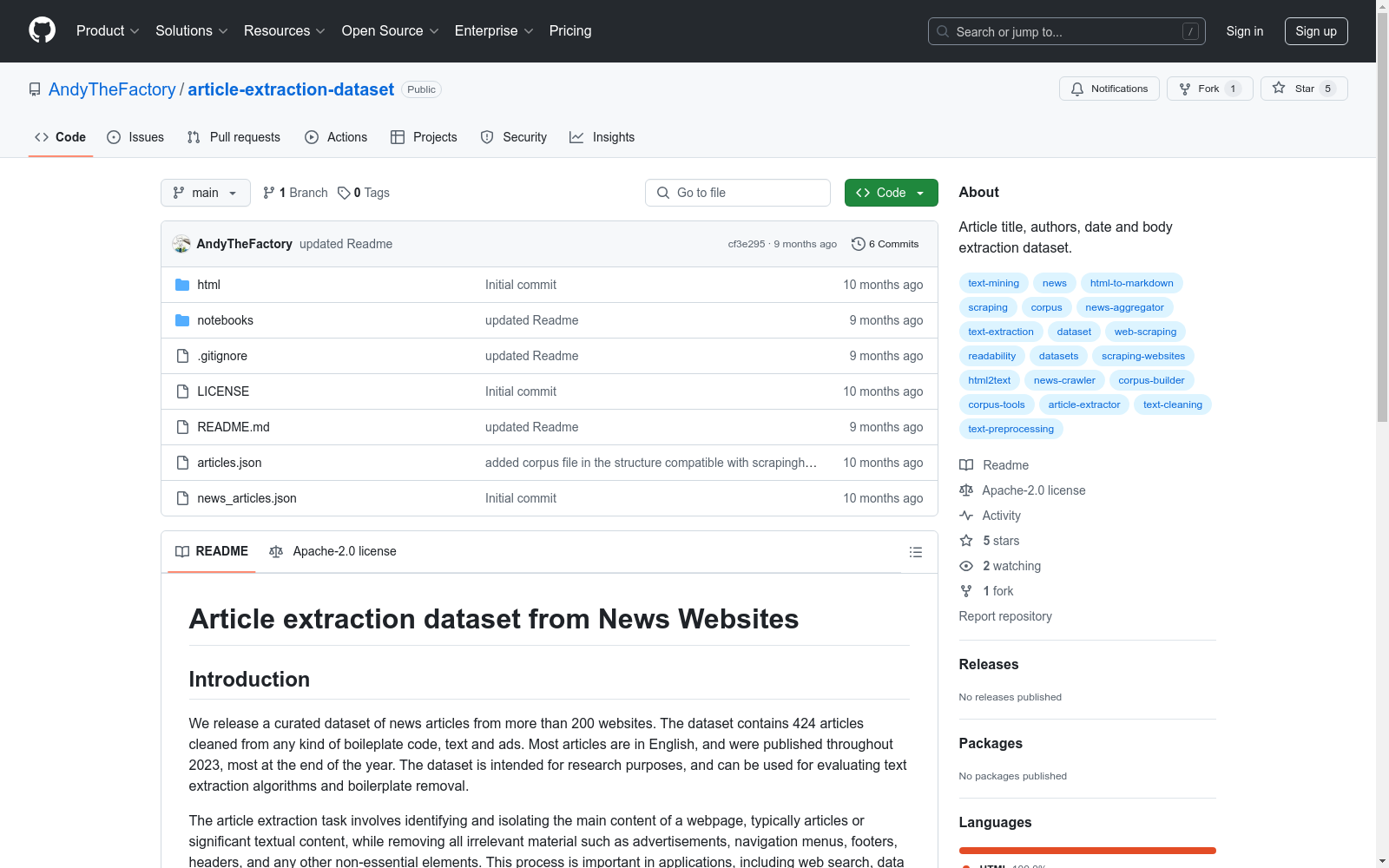The height and width of the screenshot is (868, 1389).
Task: Expand the Resources menu
Action: [x=285, y=30]
